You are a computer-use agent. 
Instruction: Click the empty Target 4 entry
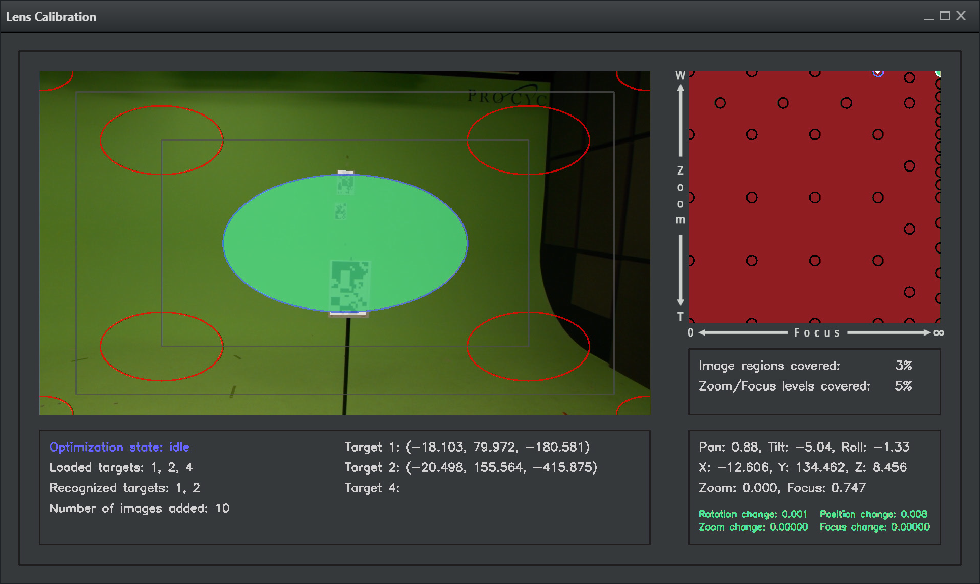click(372, 488)
